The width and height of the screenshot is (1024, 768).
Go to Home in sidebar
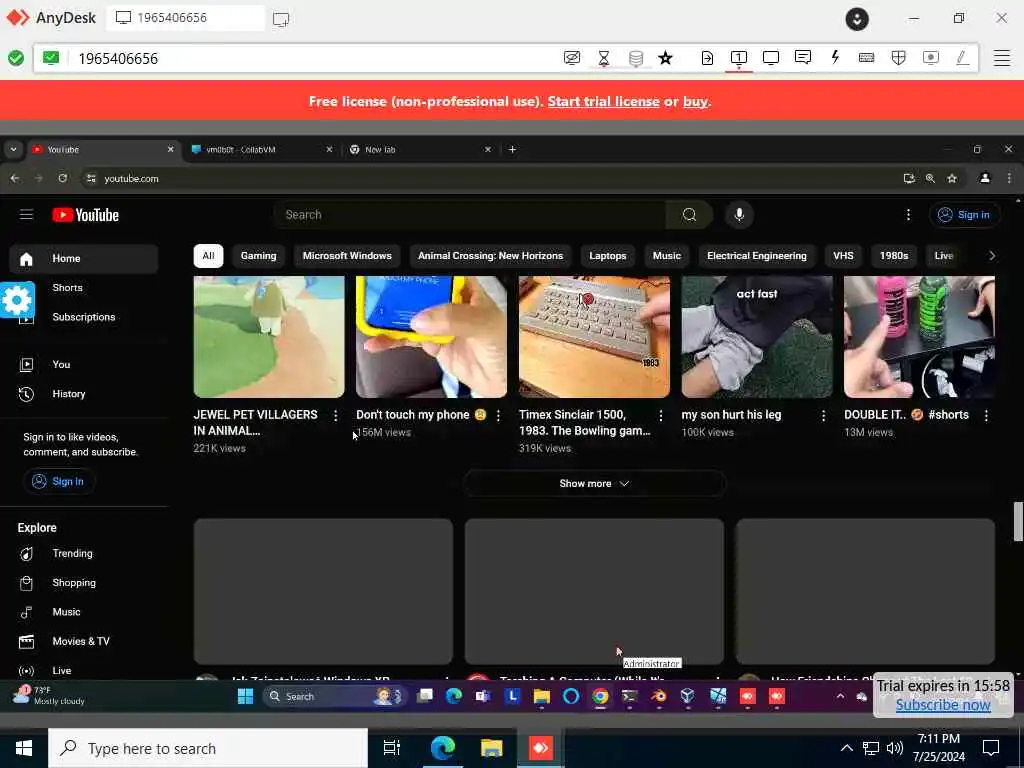(84, 259)
